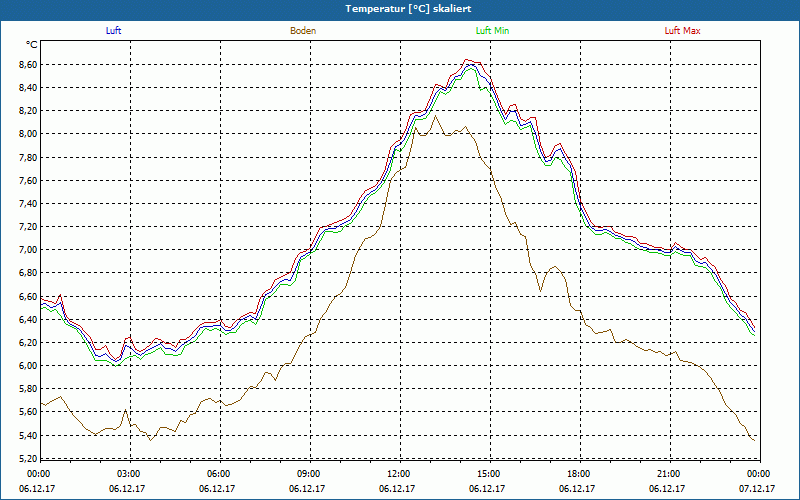Click the 5,80 y-axis value
800x500 pixels.
[x=28, y=388]
